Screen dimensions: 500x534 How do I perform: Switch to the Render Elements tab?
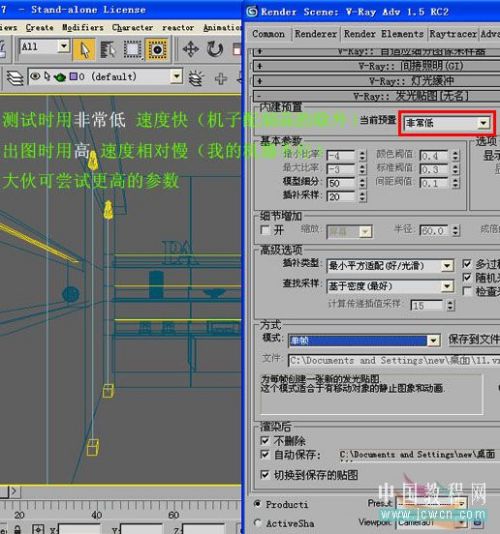point(384,34)
